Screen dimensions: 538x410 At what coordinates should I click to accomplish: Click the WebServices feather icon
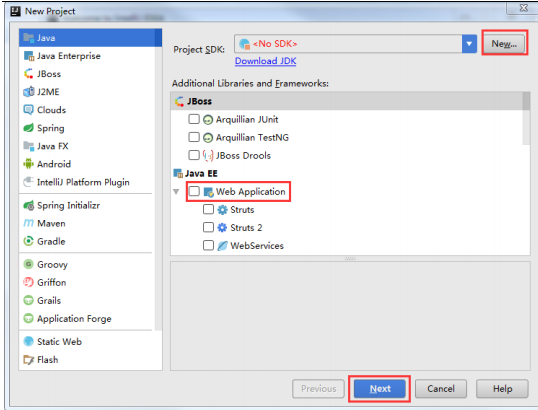(x=222, y=246)
